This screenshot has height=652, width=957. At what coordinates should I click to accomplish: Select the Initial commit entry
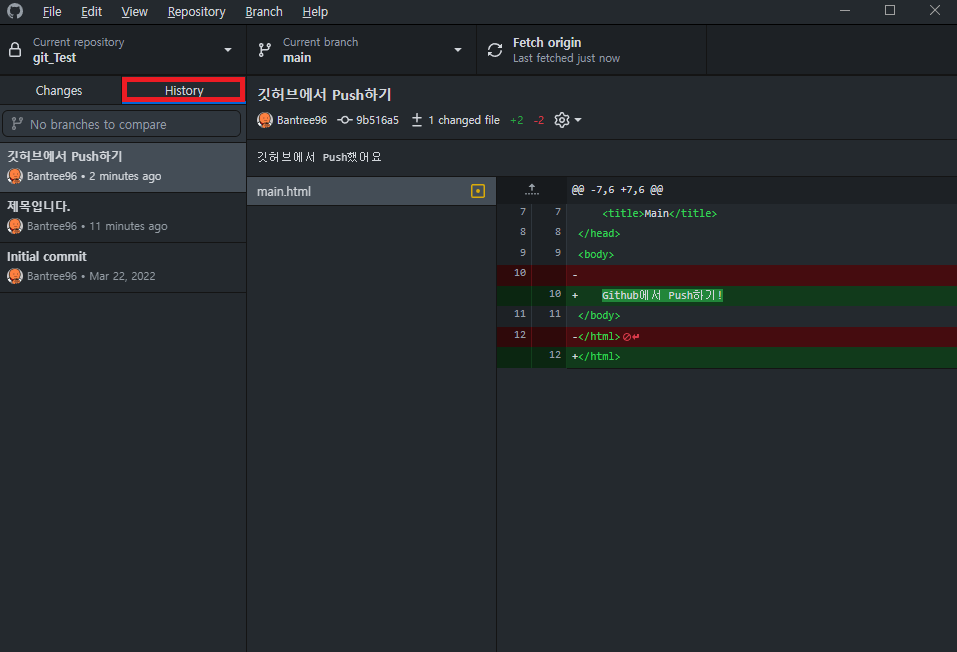[x=123, y=267]
